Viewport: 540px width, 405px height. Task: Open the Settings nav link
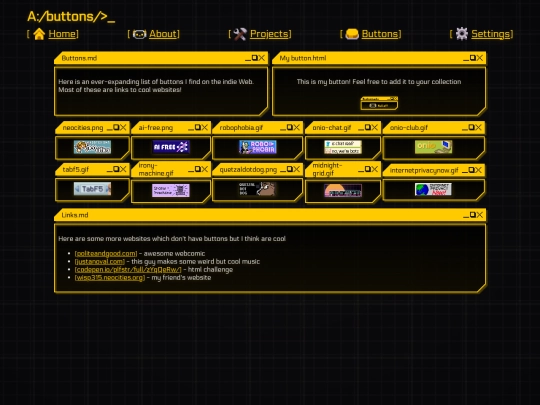point(490,34)
